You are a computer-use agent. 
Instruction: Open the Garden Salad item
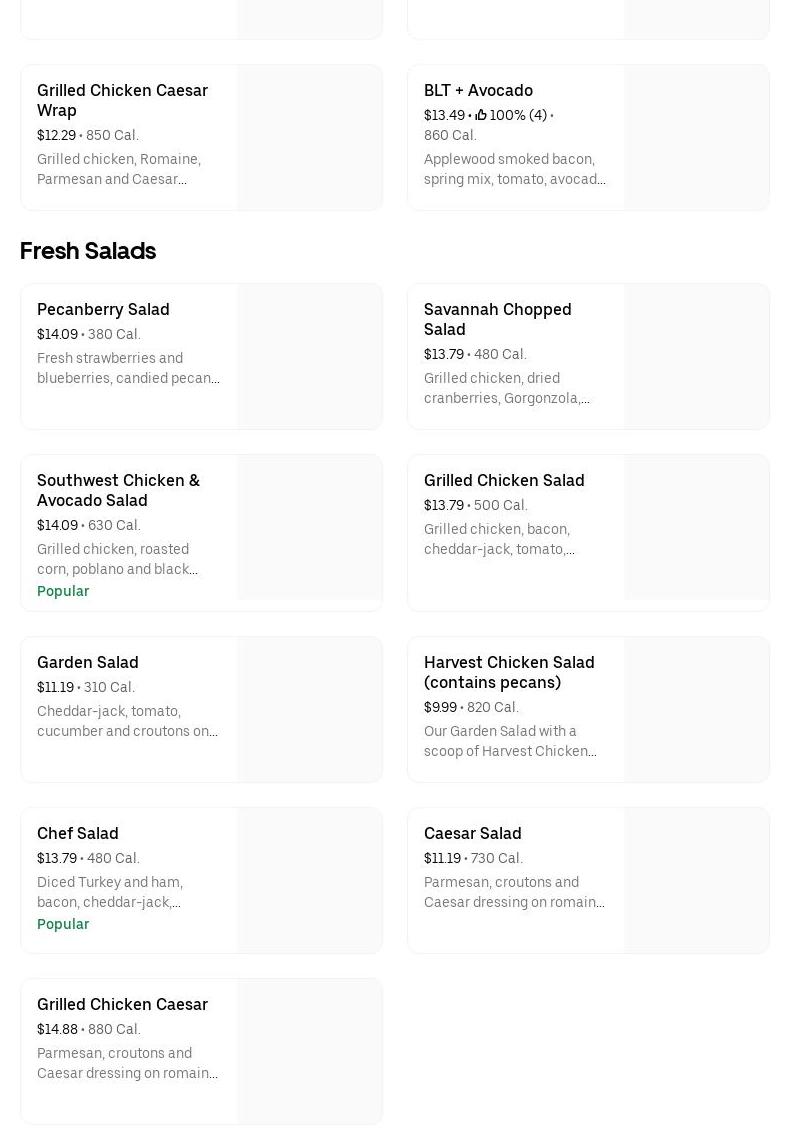pyautogui.click(x=88, y=662)
